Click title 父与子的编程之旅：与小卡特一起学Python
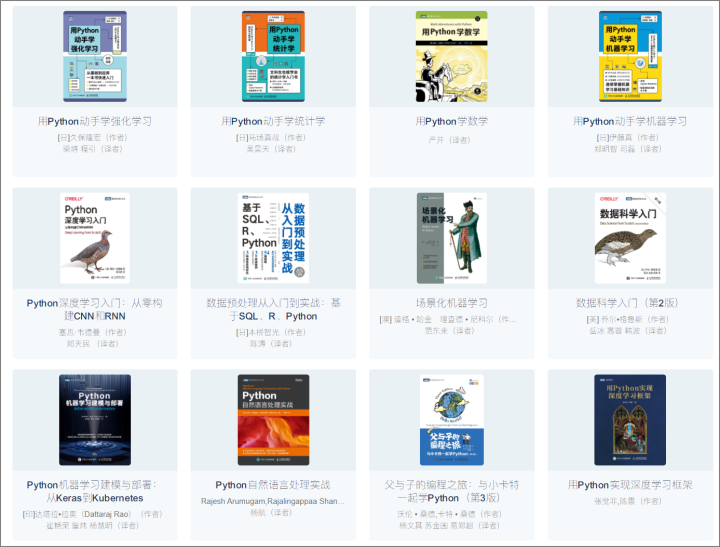720x547 pixels. tap(451, 491)
